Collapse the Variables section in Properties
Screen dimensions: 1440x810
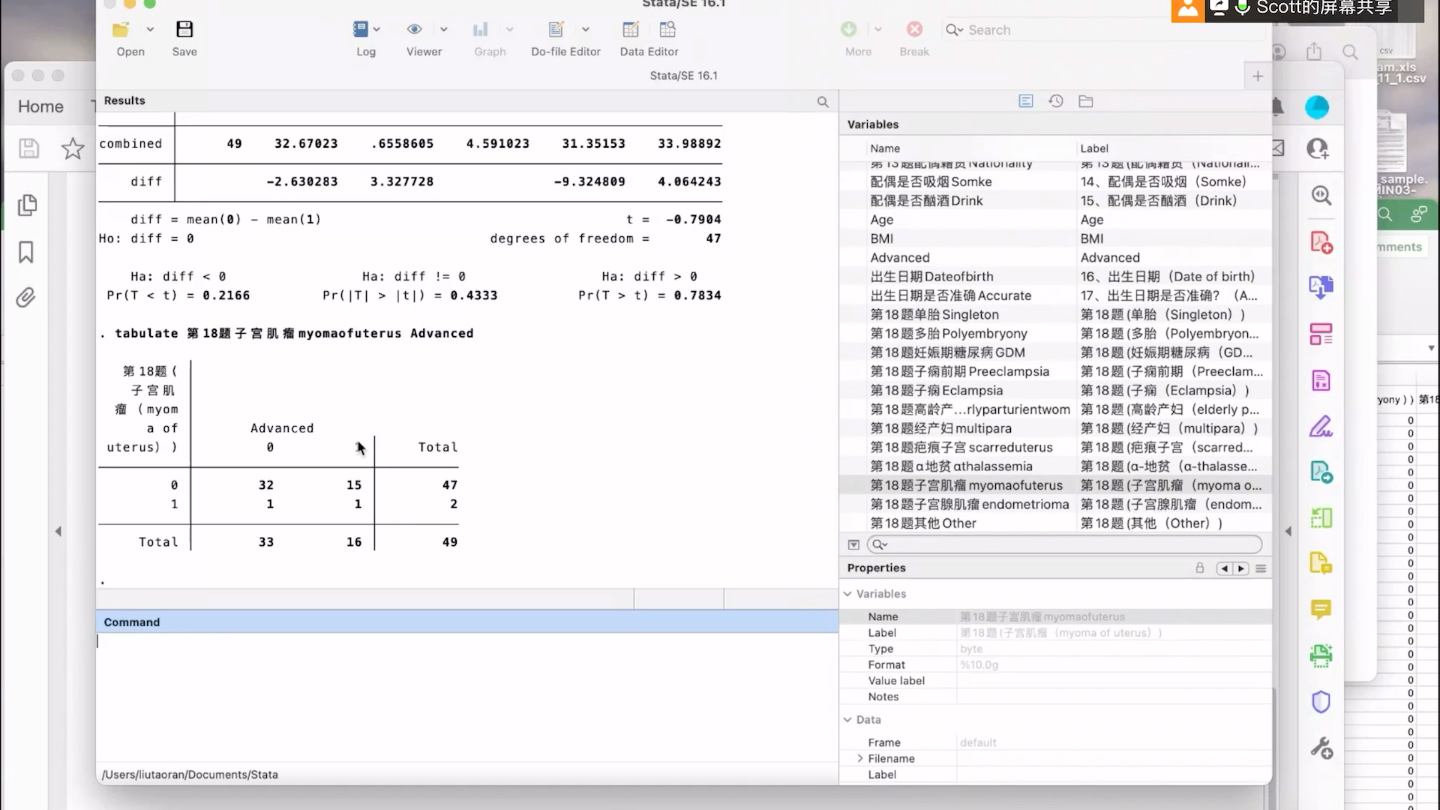(848, 594)
